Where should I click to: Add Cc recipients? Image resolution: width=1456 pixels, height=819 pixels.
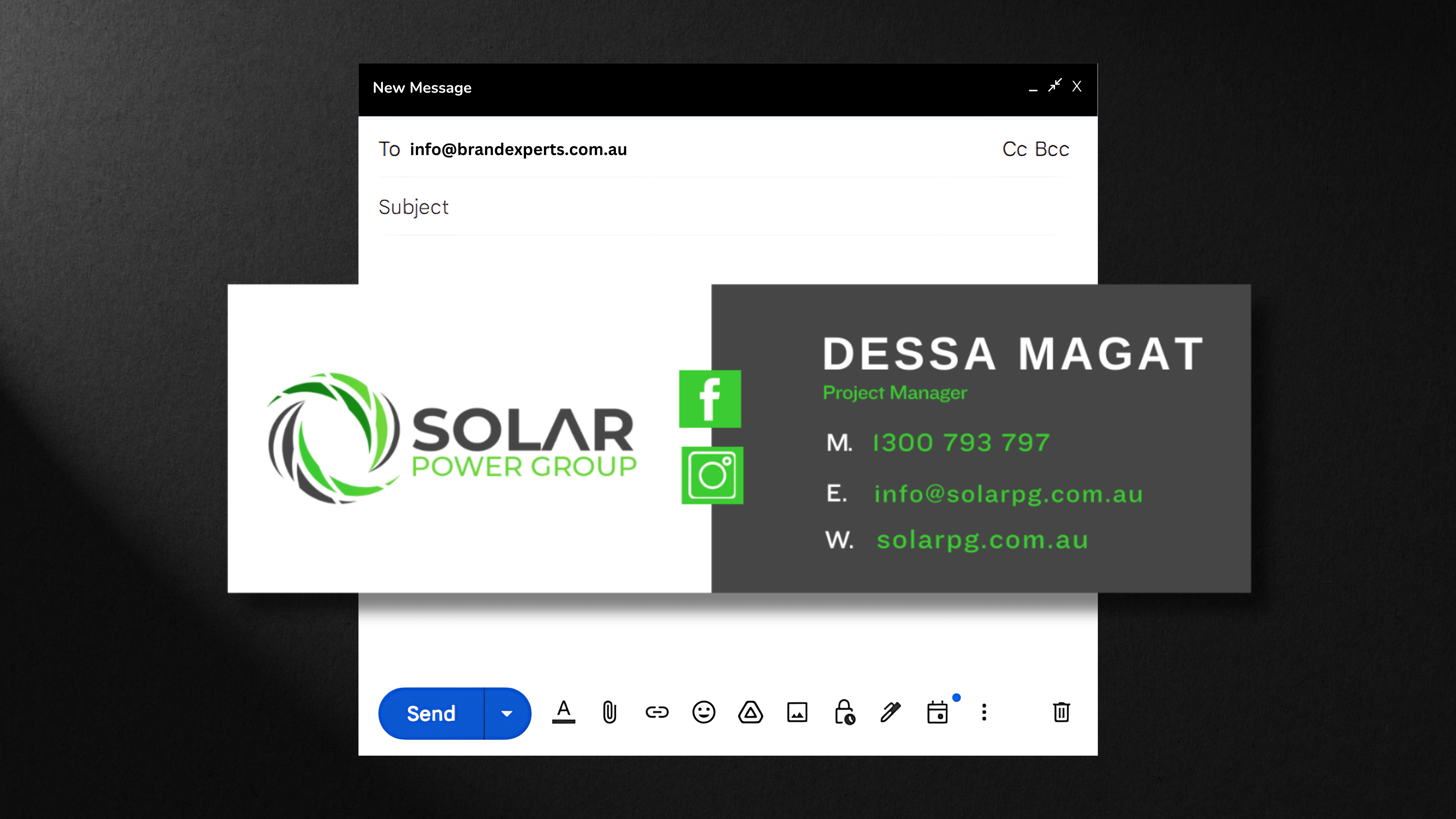tap(1015, 149)
